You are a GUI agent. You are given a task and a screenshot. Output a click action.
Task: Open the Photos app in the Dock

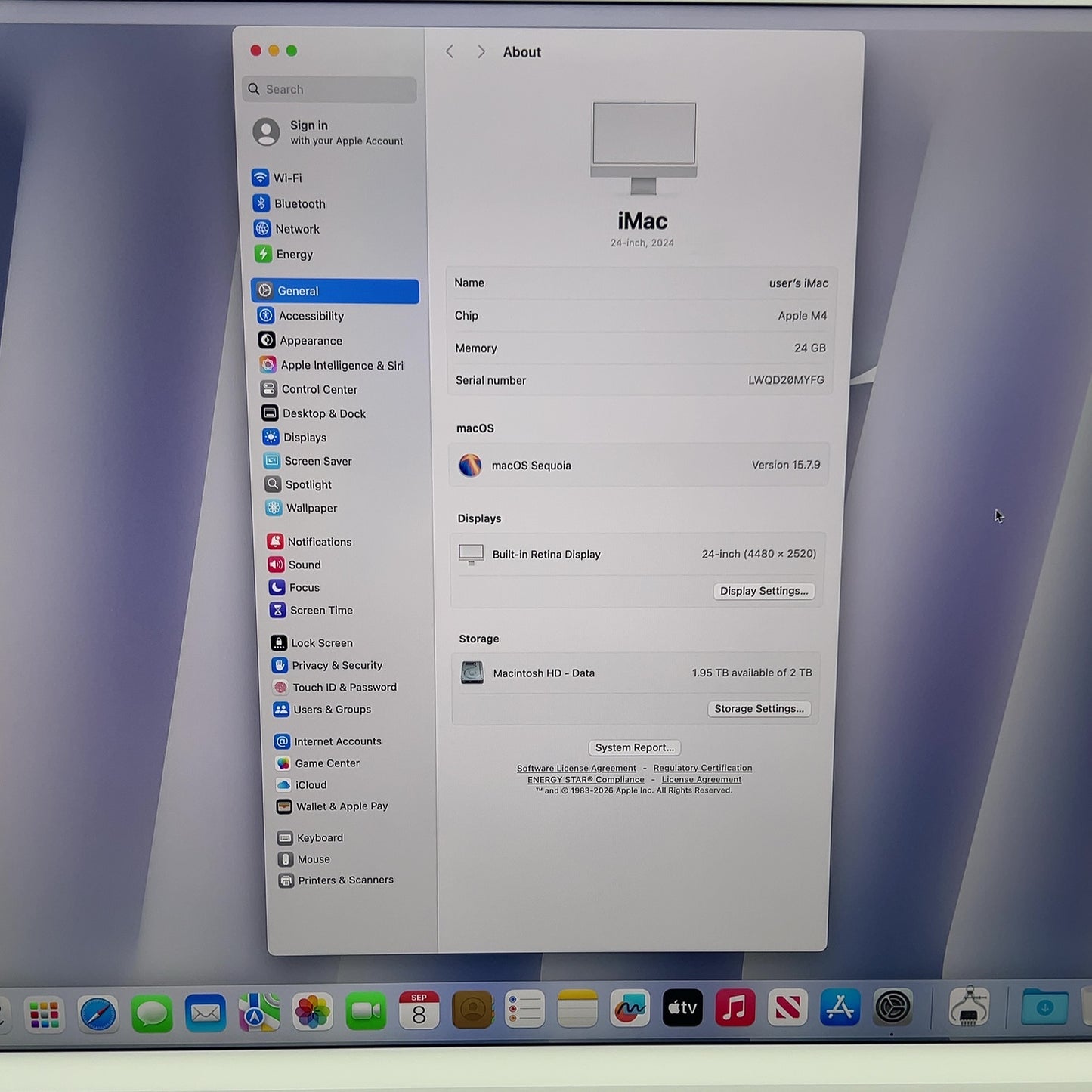pyautogui.click(x=313, y=1011)
